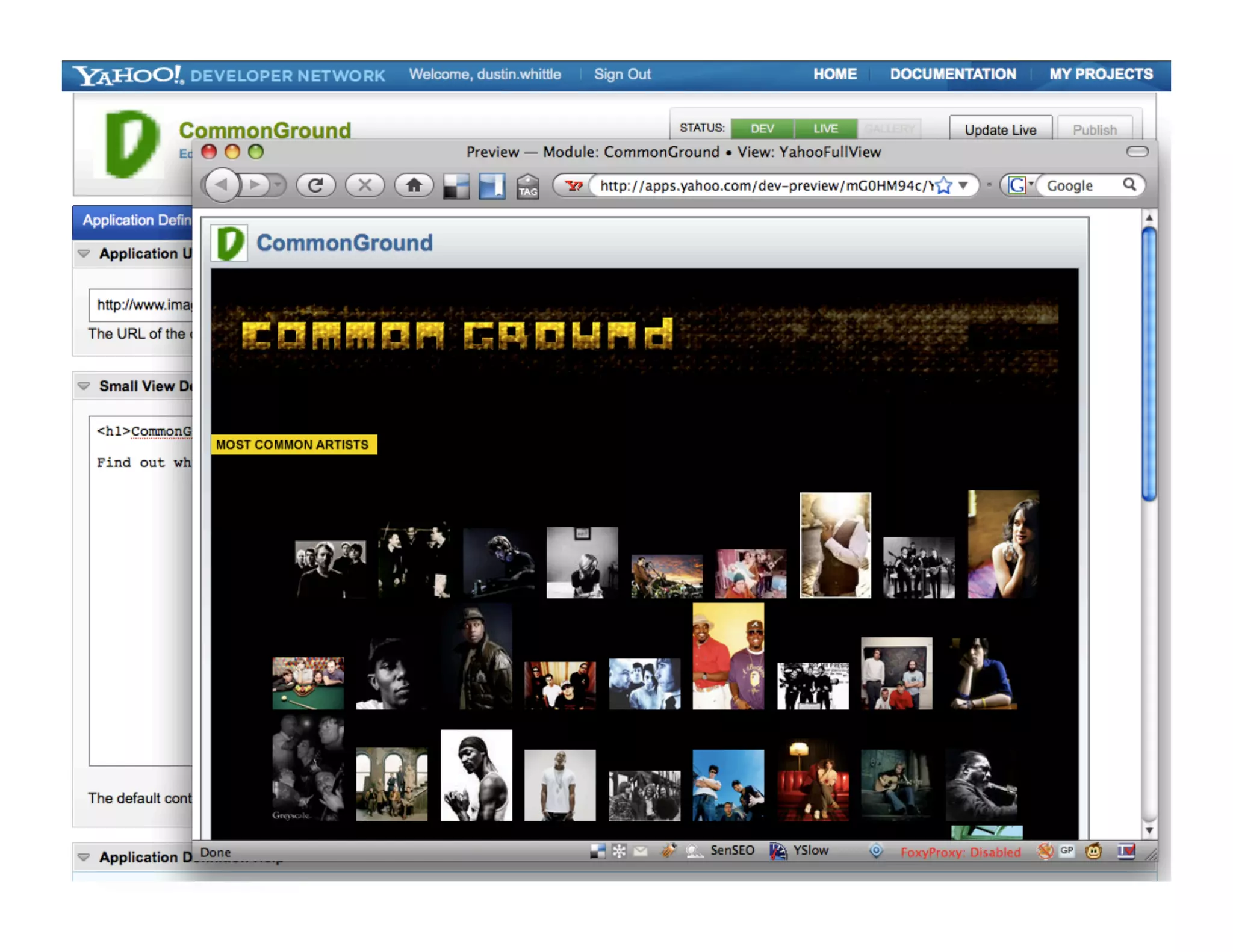This screenshot has height=952, width=1233.
Task: Click the small view HTML content textarea
Action: click(x=141, y=590)
